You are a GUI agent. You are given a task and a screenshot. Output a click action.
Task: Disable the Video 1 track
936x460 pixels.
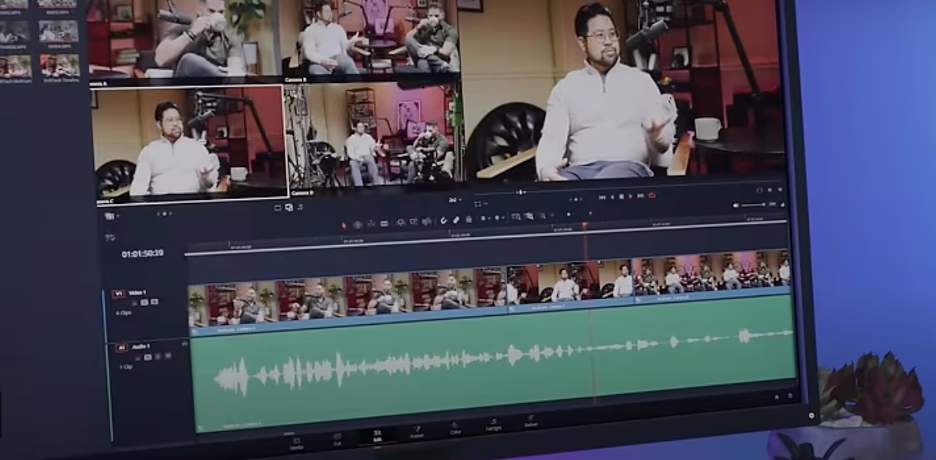[155, 302]
